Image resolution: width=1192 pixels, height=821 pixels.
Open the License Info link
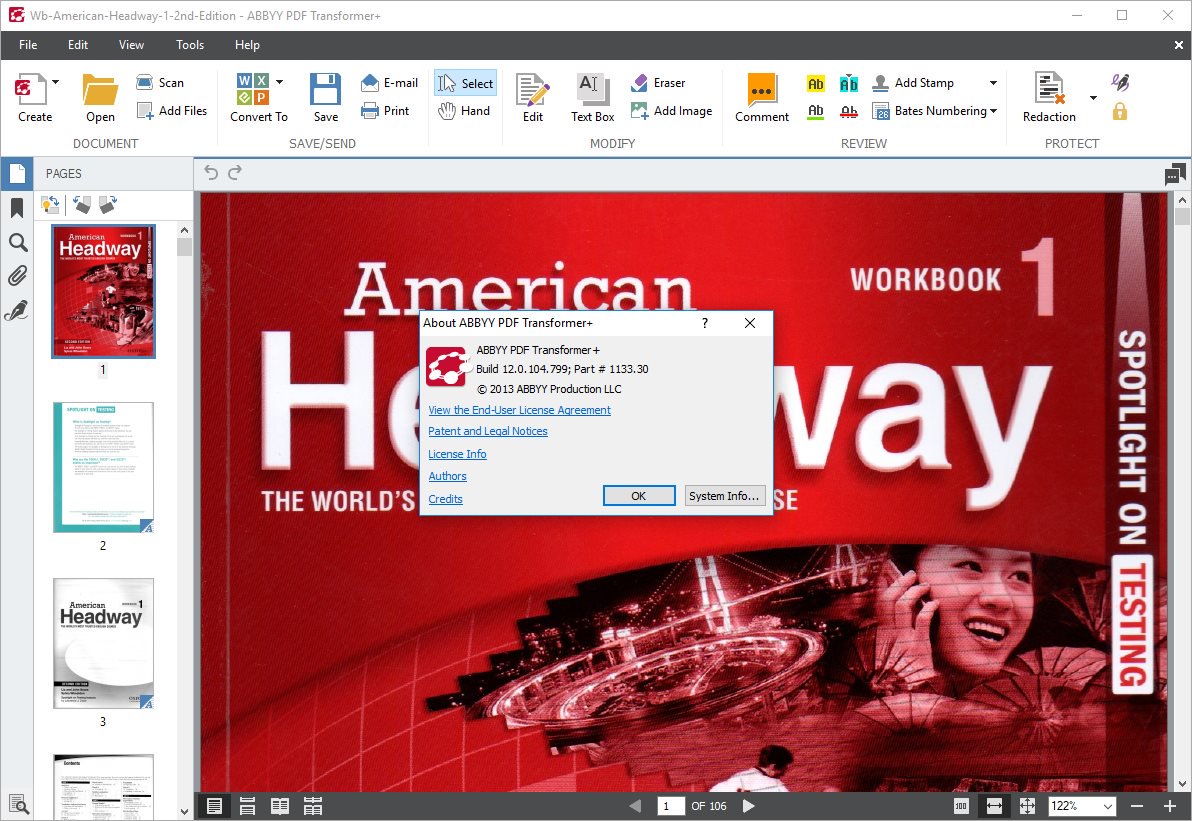[457, 454]
